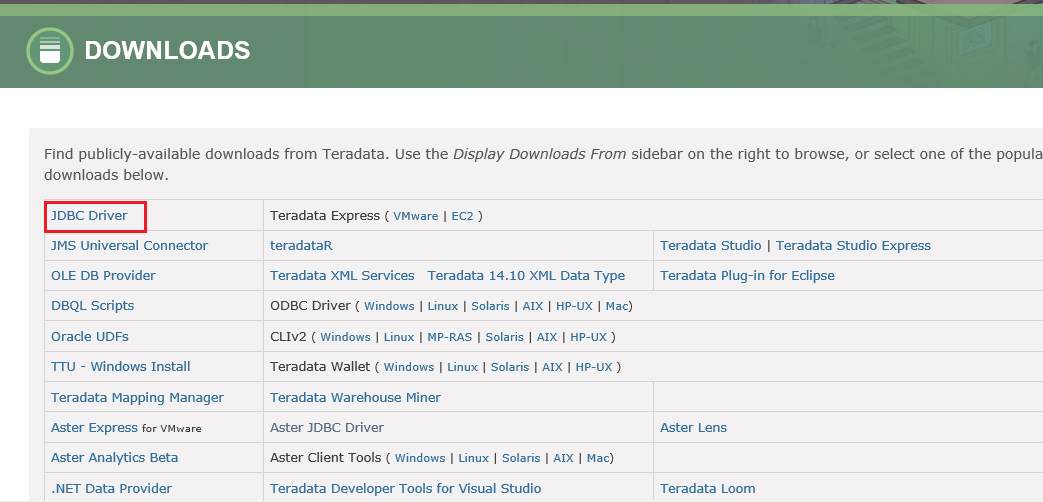
Task: Open the .NET Data Provider link
Action: pyautogui.click(x=112, y=488)
